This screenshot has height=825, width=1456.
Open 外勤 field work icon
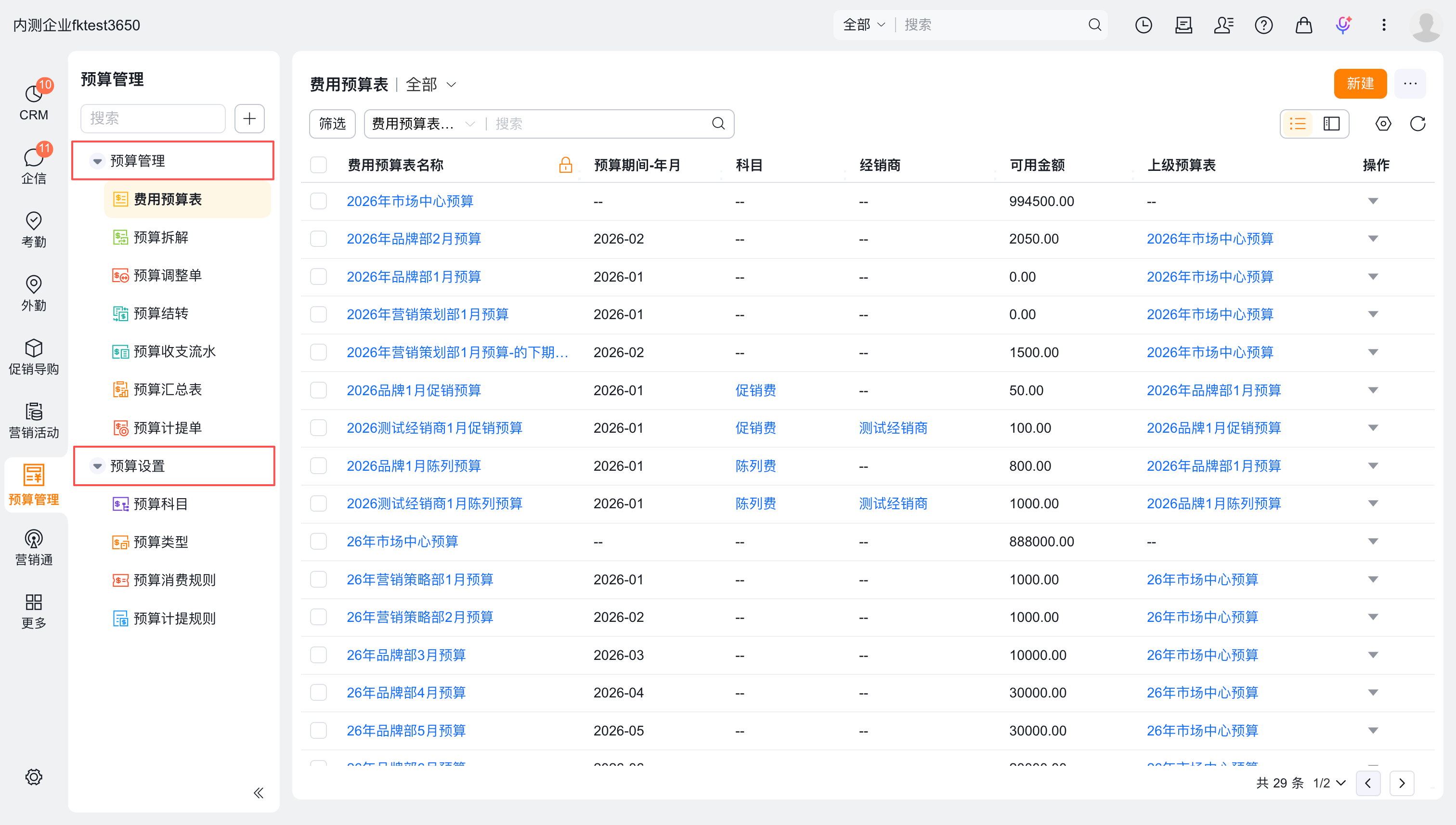tap(33, 293)
